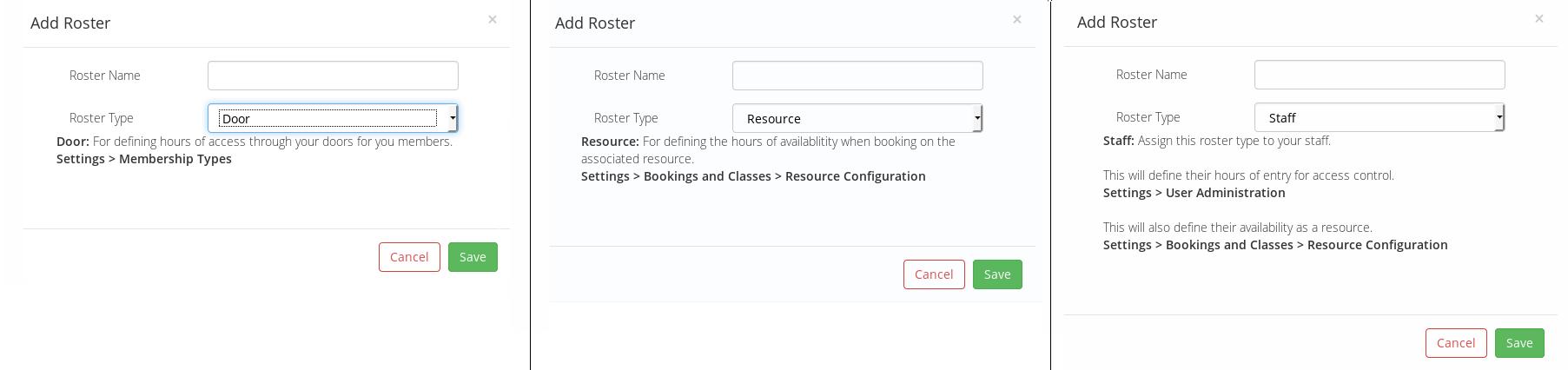Close the Add Roster dialog showing Resource type
The height and width of the screenshot is (370, 1568).
pos(1017,19)
